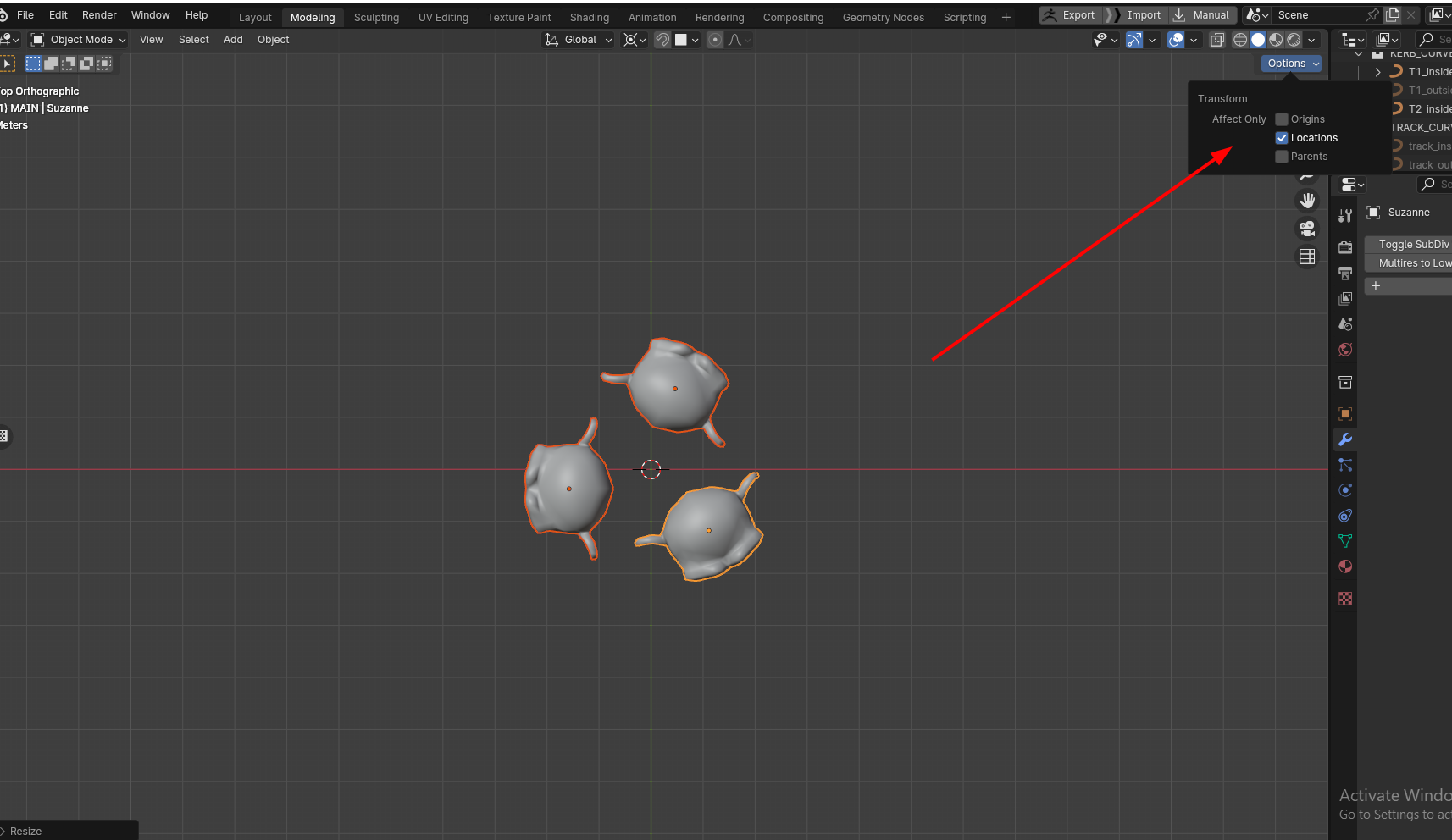Click the Multires to Low button
This screenshot has height=840, width=1452.
pos(1409,263)
